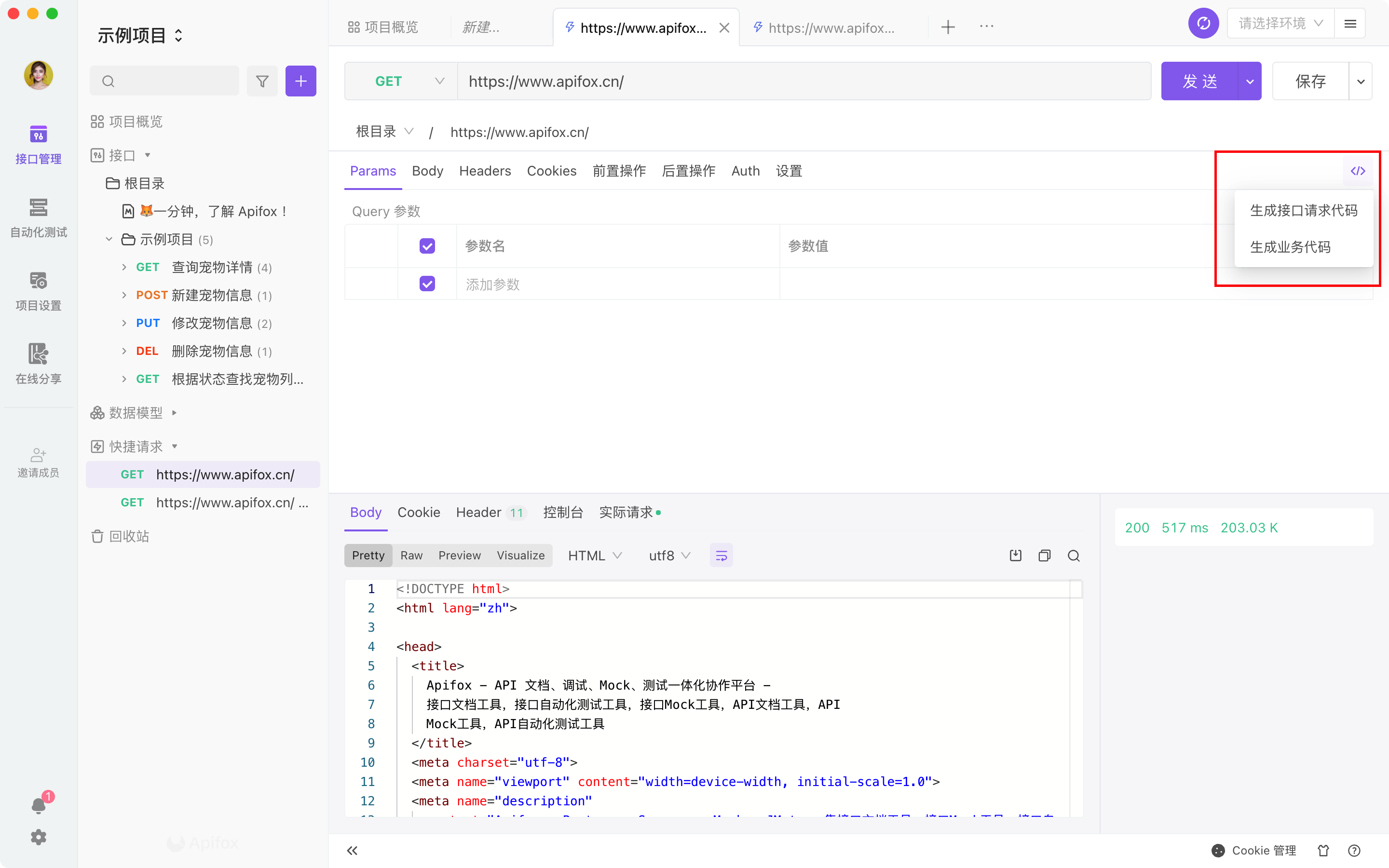Click the purple plus add button
The image size is (1389, 868).
pyautogui.click(x=301, y=81)
